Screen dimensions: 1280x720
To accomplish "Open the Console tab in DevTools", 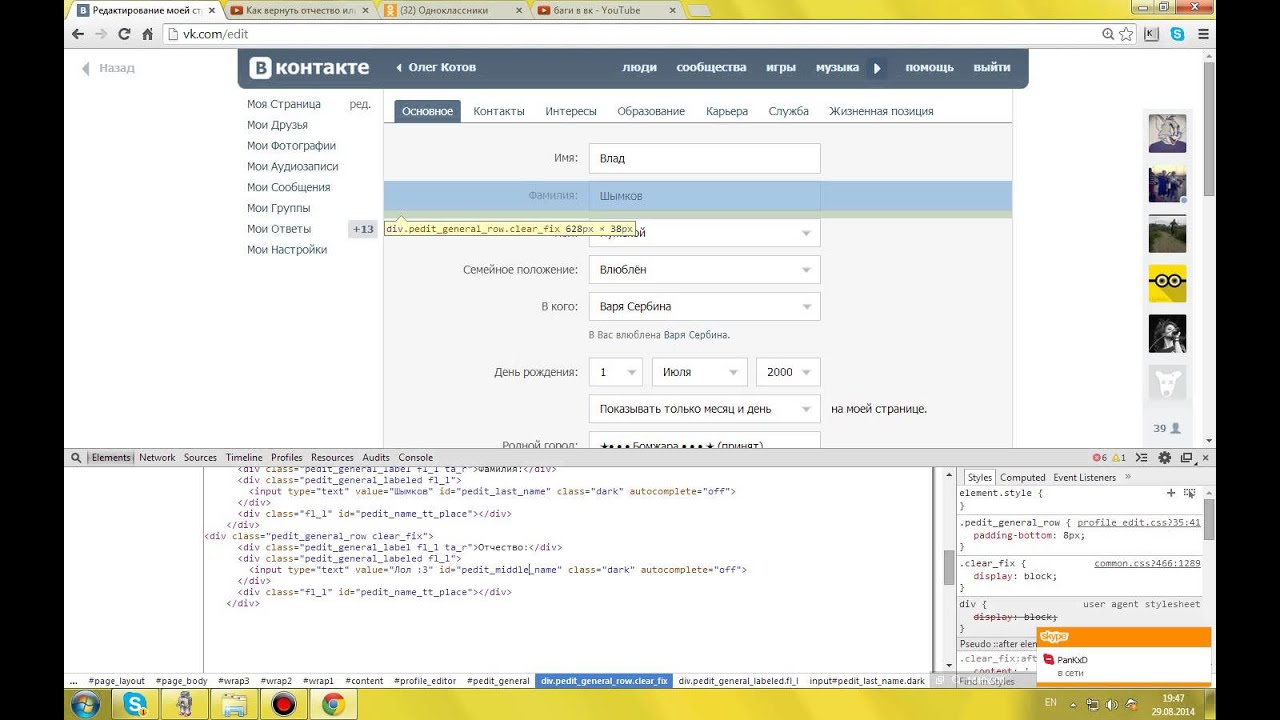I will (416, 457).
